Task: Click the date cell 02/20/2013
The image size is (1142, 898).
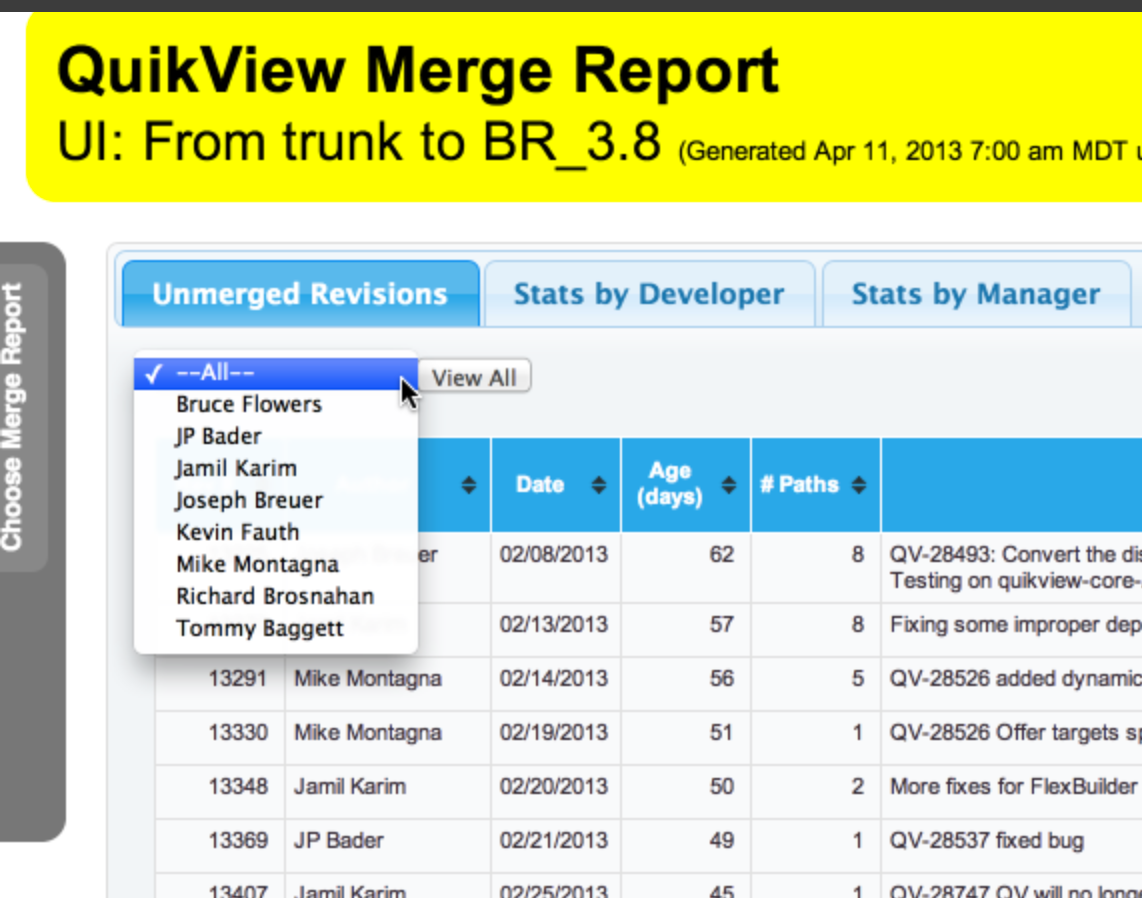Action: 554,787
